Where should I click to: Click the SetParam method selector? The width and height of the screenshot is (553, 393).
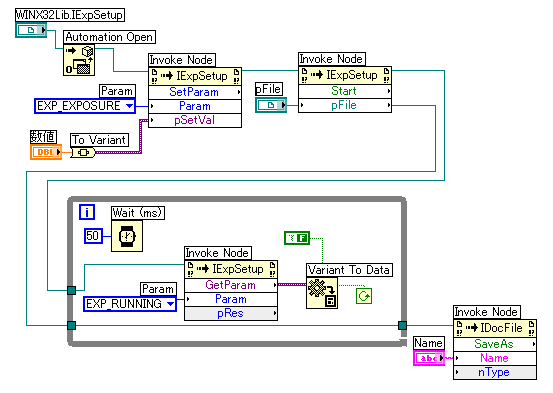(x=195, y=92)
